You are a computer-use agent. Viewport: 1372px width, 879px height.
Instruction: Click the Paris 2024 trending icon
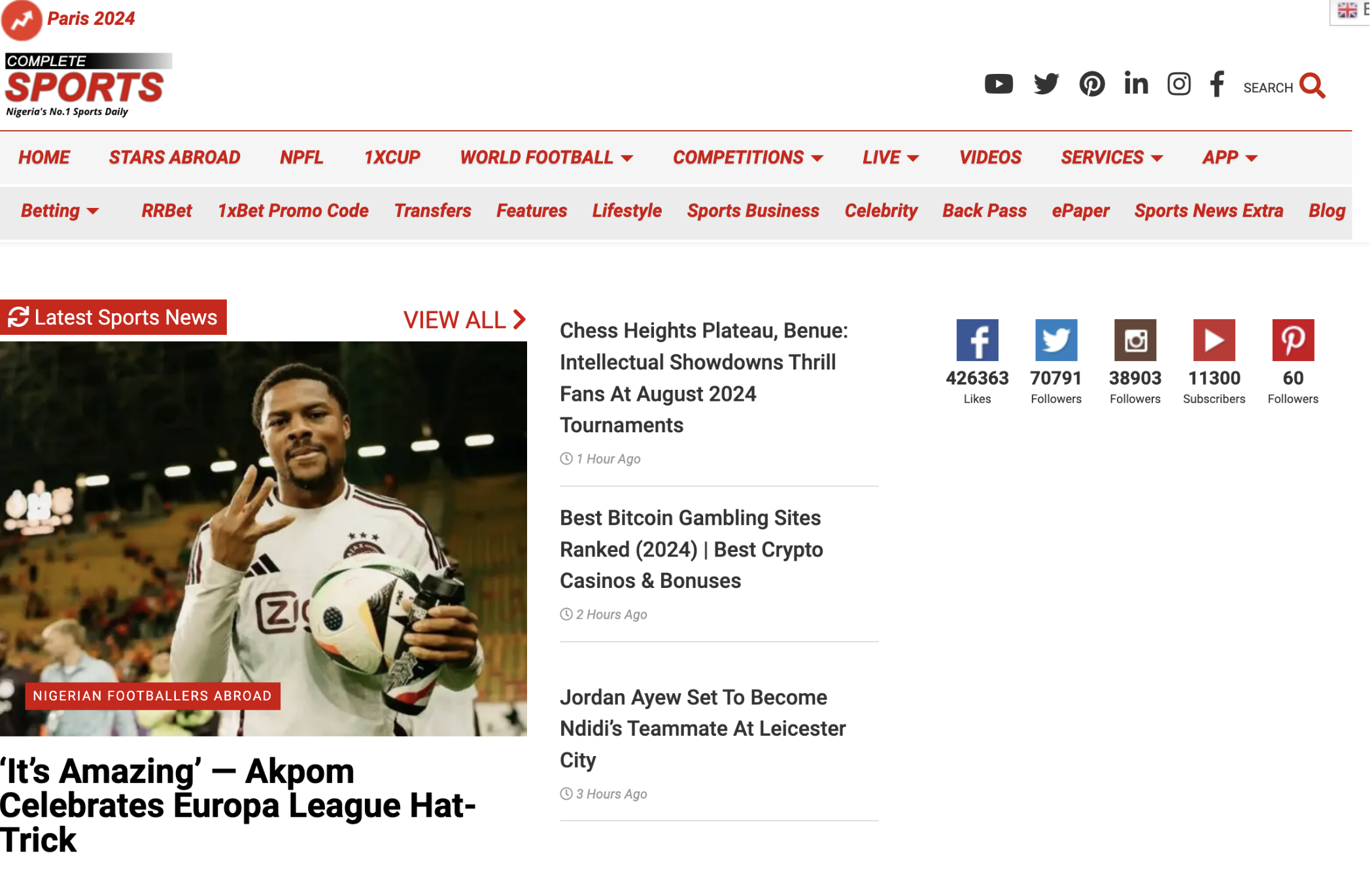pos(22,20)
